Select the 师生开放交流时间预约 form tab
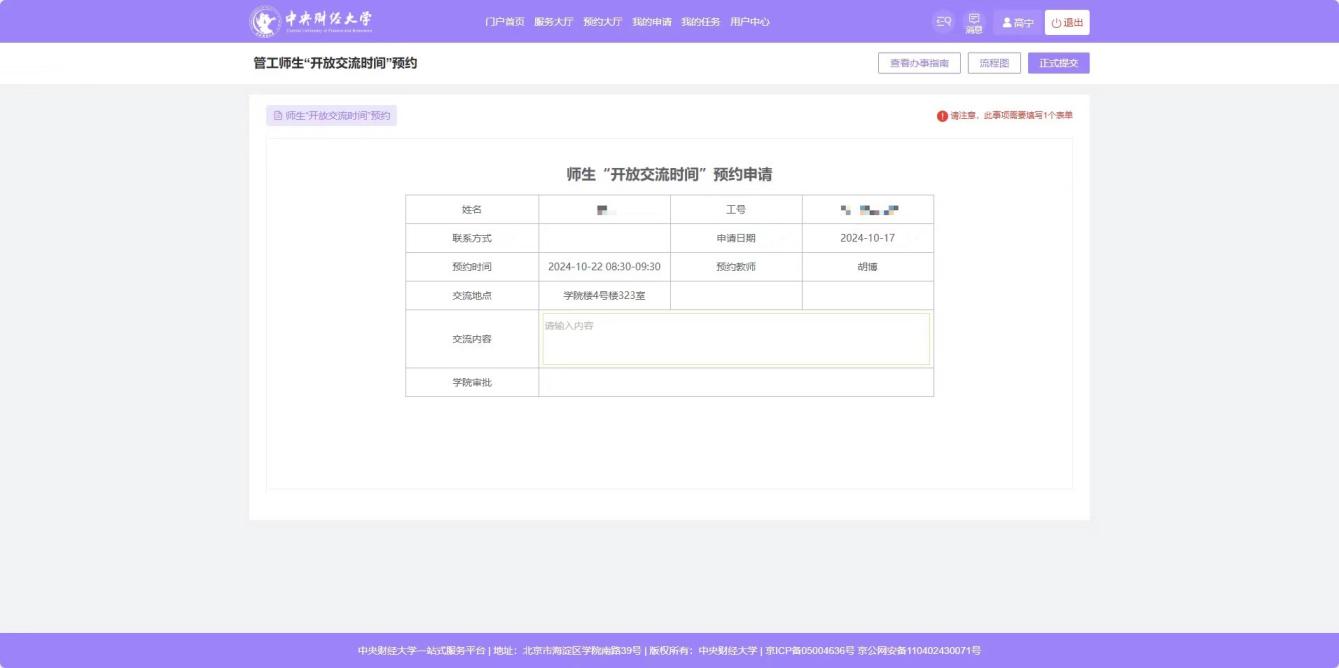 (x=331, y=116)
